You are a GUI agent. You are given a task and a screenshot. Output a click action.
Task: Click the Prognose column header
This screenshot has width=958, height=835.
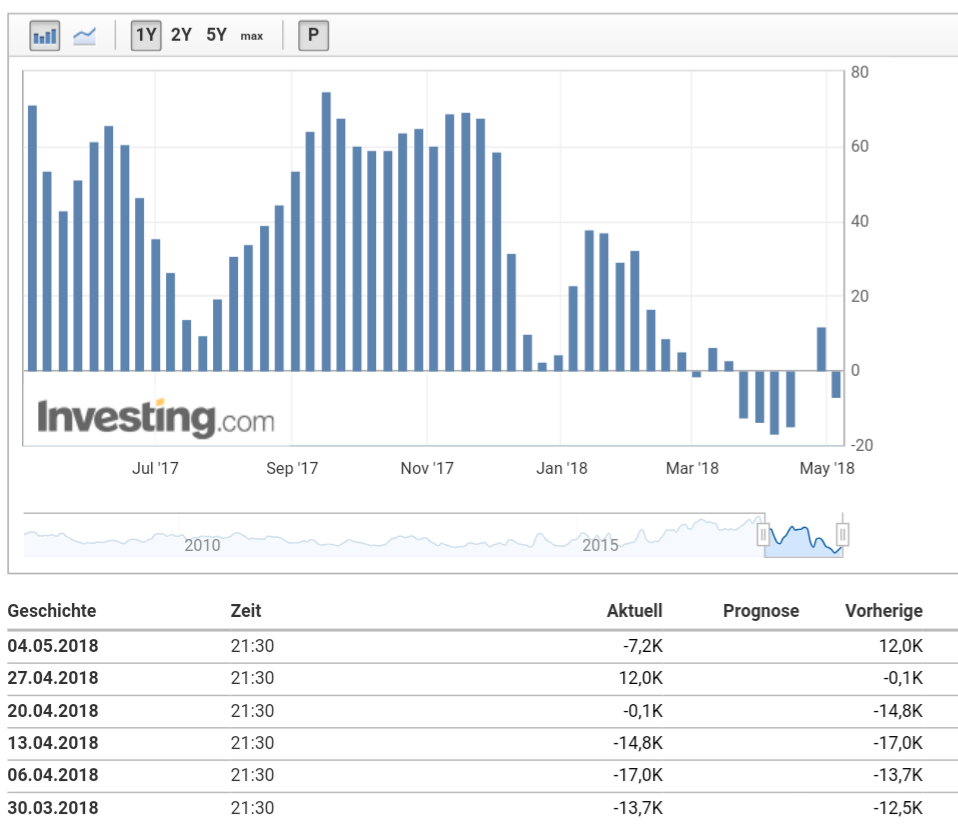(761, 610)
